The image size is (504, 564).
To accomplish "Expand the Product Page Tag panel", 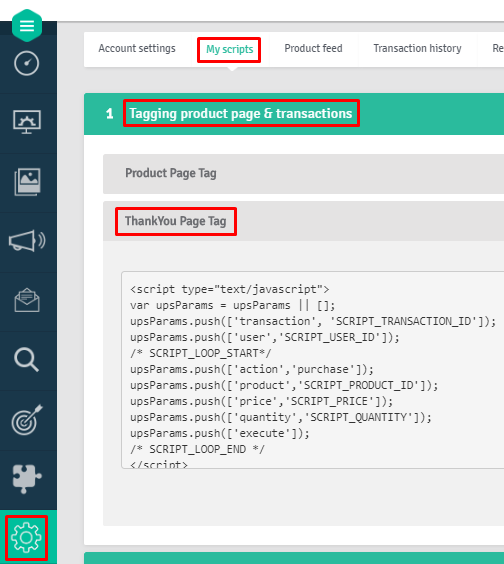I will 303,174.
